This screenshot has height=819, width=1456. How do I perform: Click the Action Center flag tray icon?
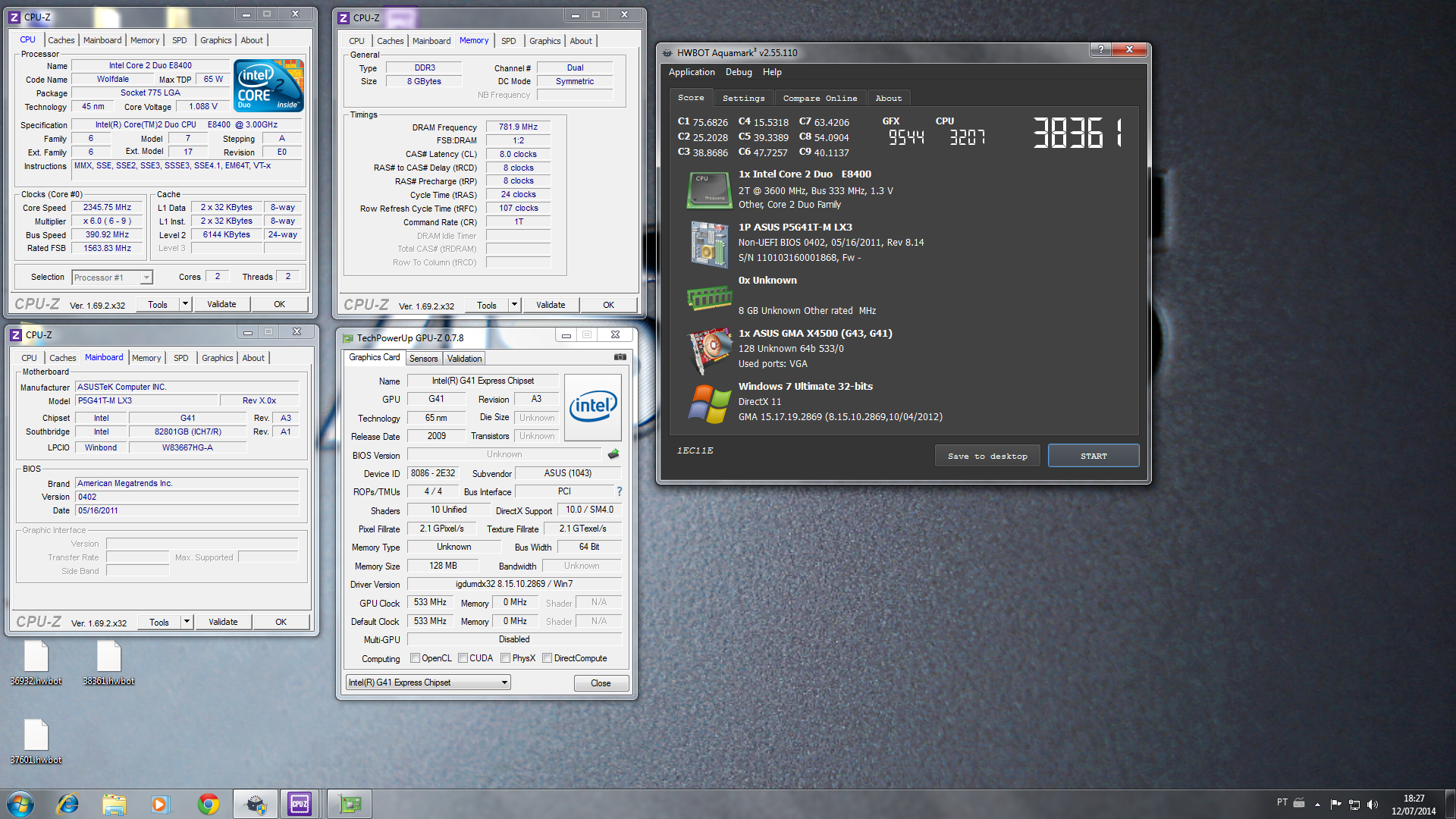pos(1335,804)
